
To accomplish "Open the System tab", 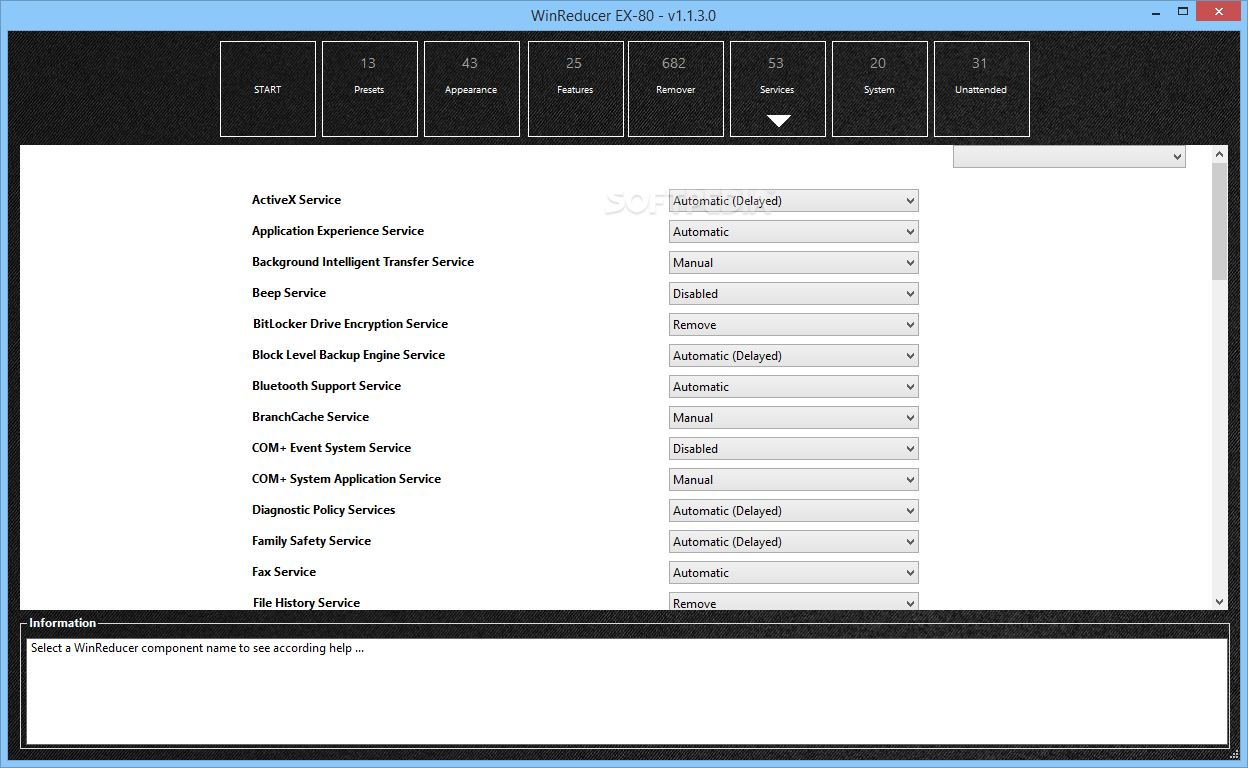I will click(x=880, y=89).
